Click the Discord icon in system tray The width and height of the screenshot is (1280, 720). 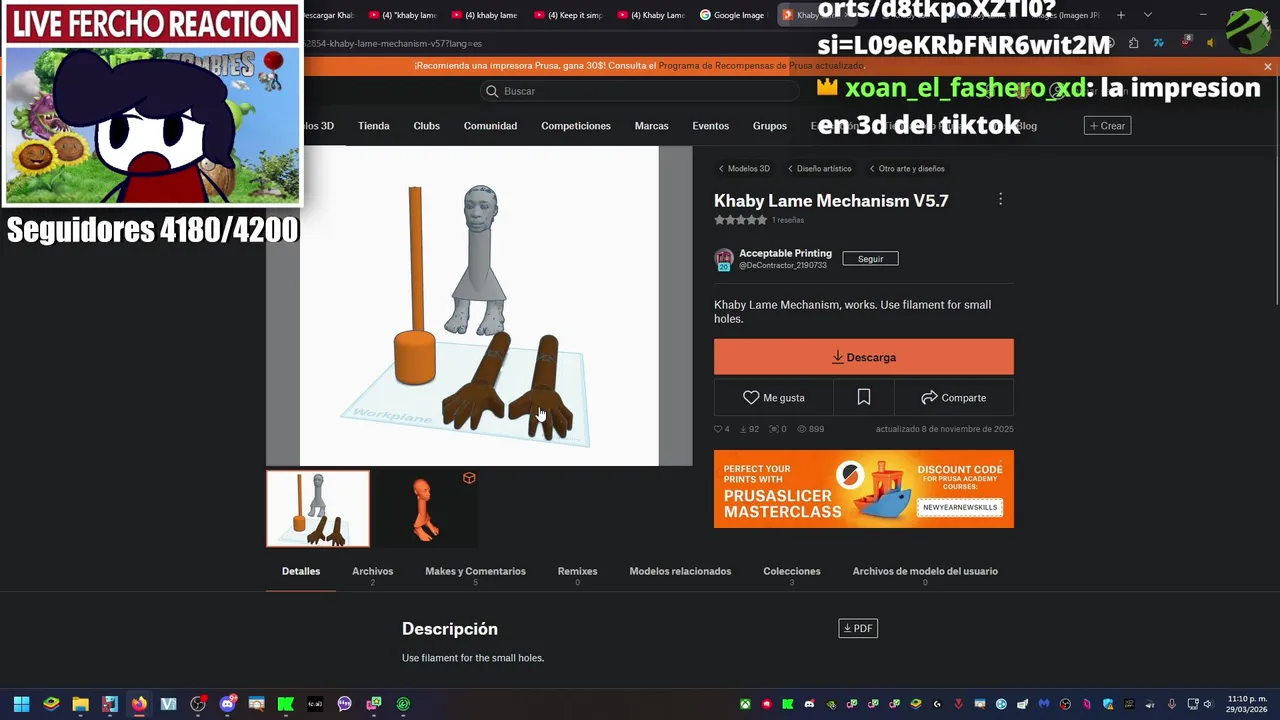(809, 704)
